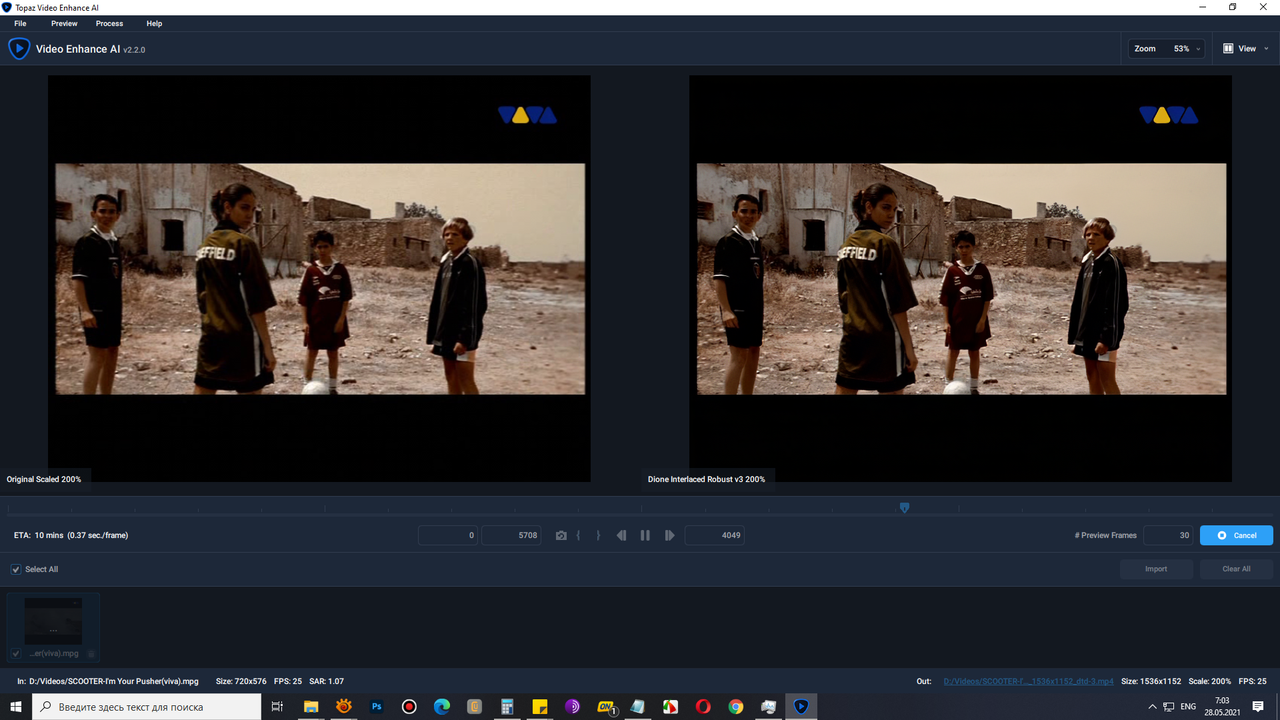Click the preview frames field showing 30
Image resolution: width=1280 pixels, height=720 pixels.
[x=1168, y=535]
